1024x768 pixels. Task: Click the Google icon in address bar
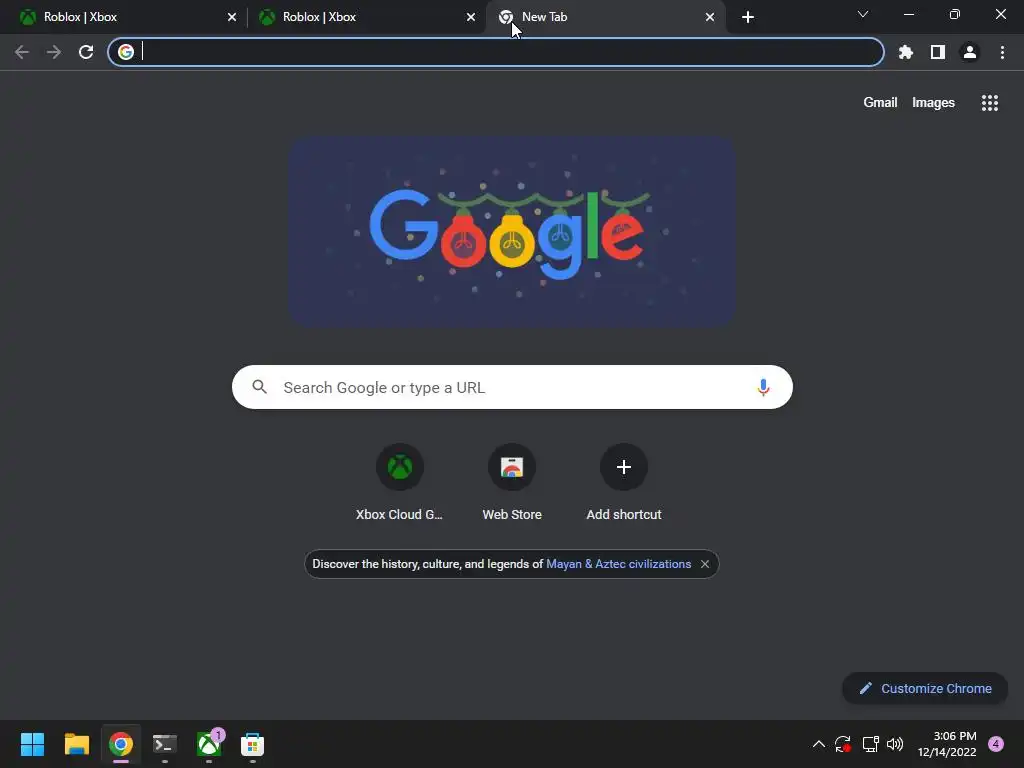pyautogui.click(x=126, y=52)
